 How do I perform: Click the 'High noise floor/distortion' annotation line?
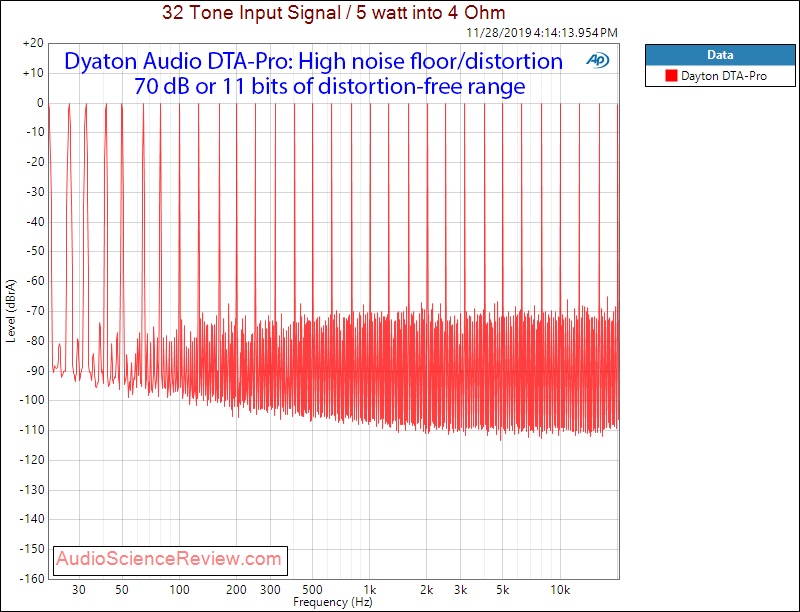313,61
